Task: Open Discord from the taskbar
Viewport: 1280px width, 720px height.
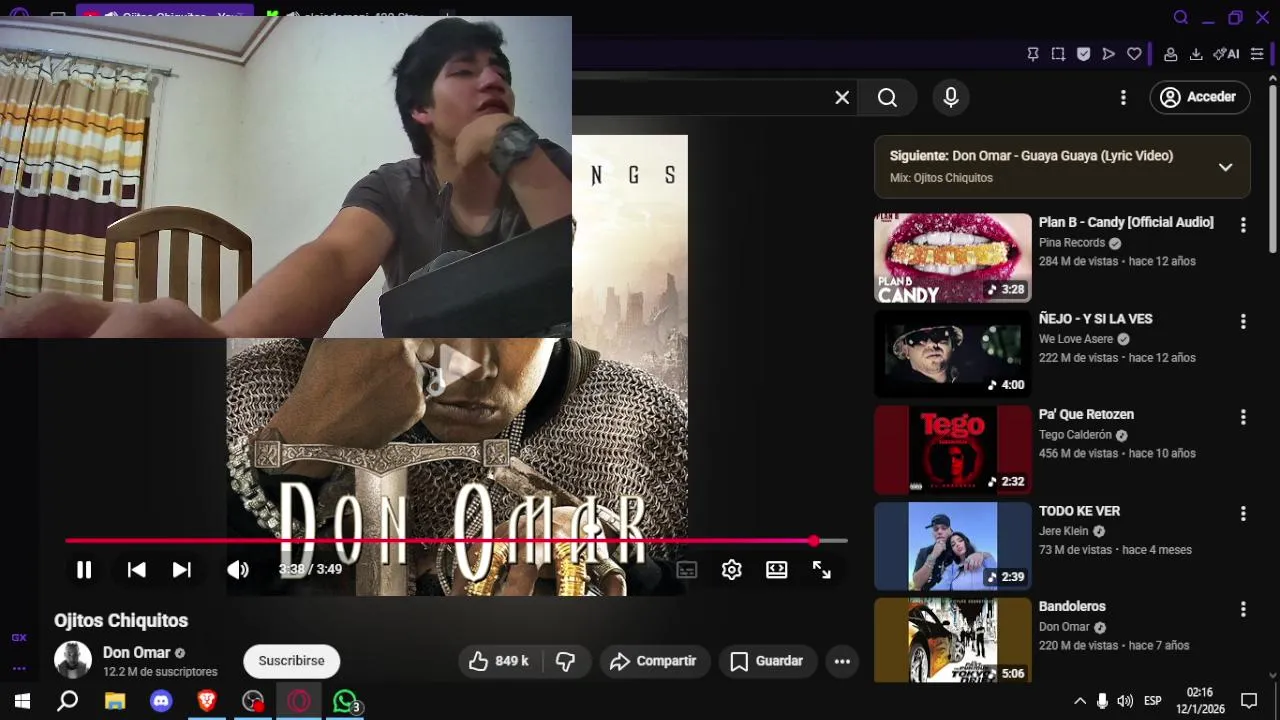Action: (x=161, y=701)
